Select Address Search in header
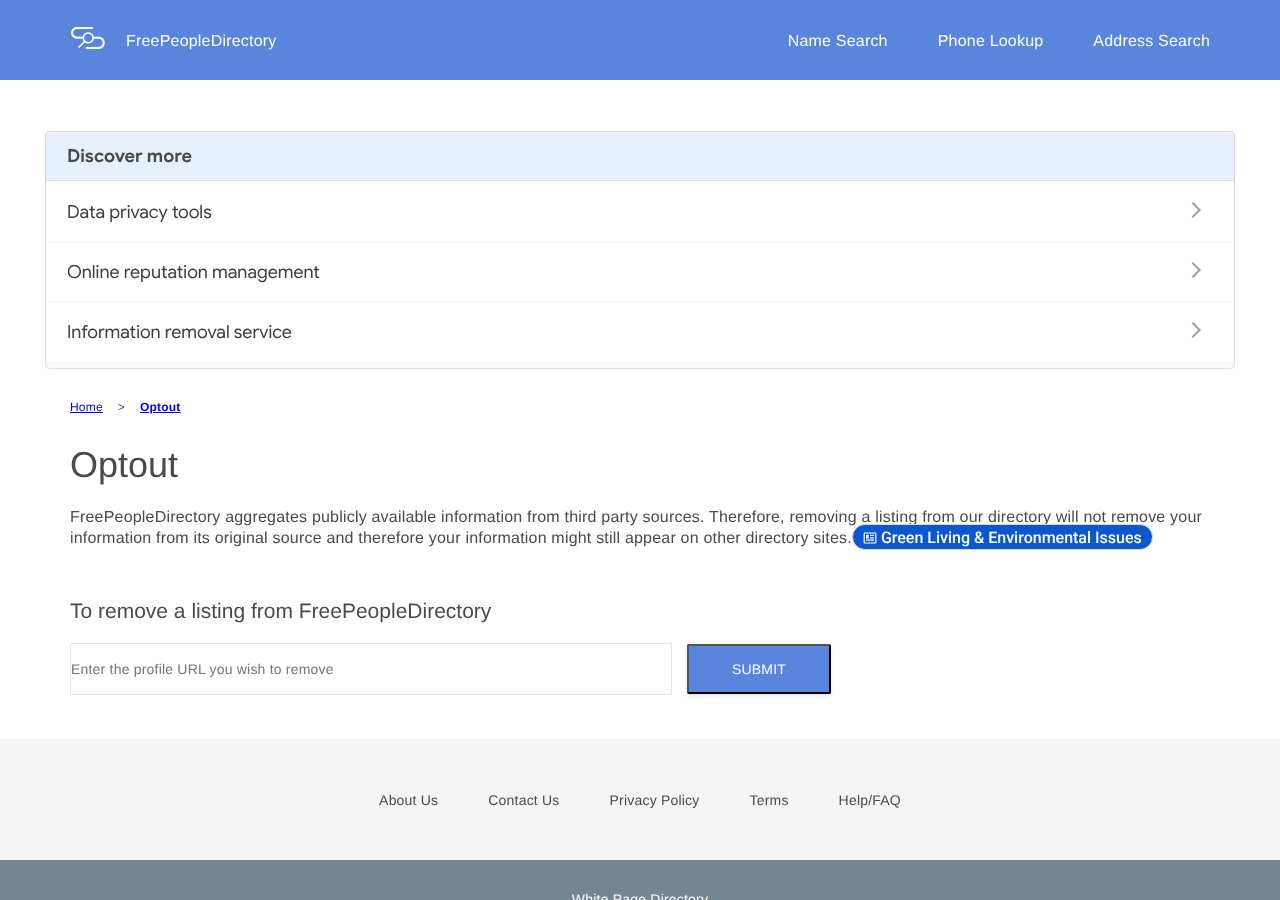The height and width of the screenshot is (900, 1280). tap(1151, 41)
